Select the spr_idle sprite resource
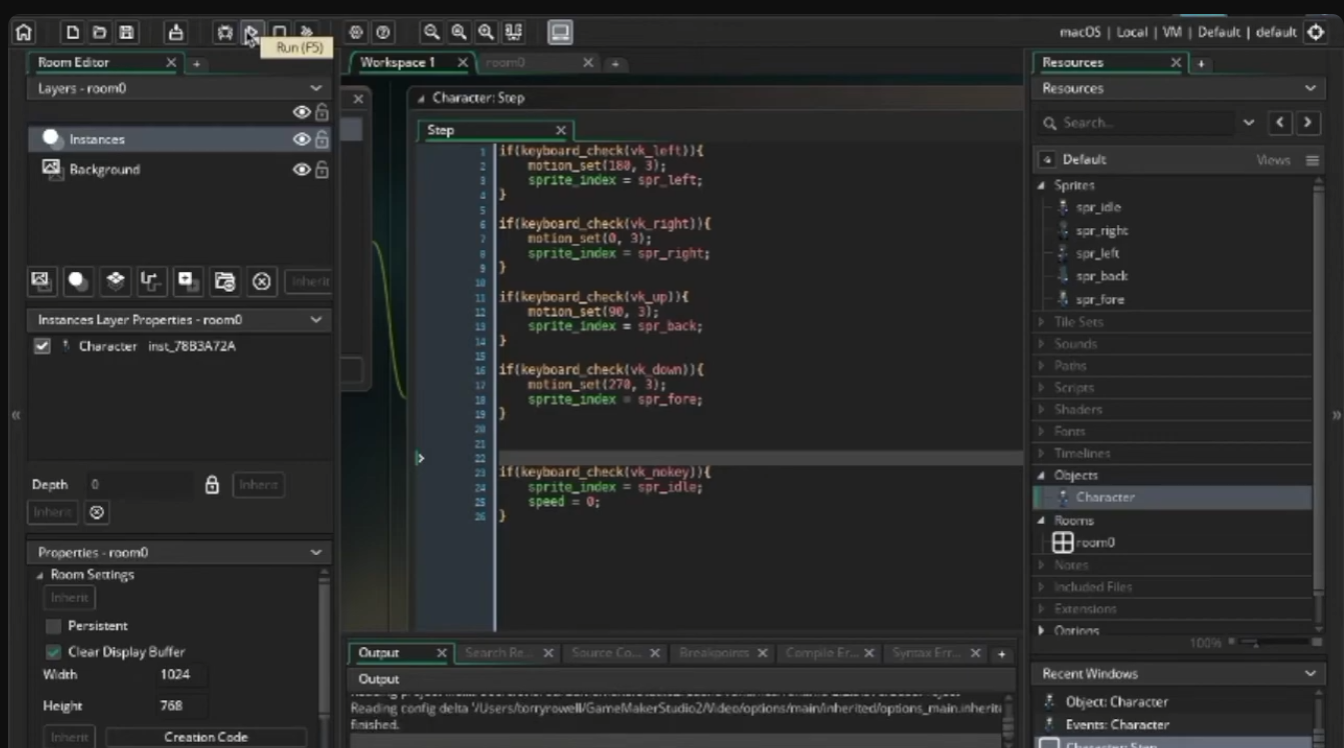Viewport: 1344px width, 748px height. coord(1098,207)
